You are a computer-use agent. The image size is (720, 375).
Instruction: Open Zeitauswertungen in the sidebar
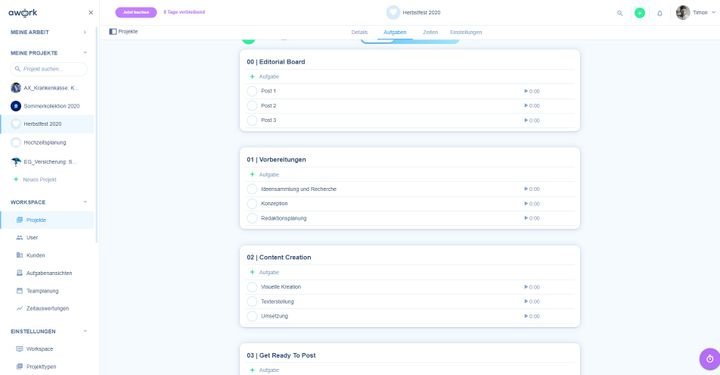point(48,309)
